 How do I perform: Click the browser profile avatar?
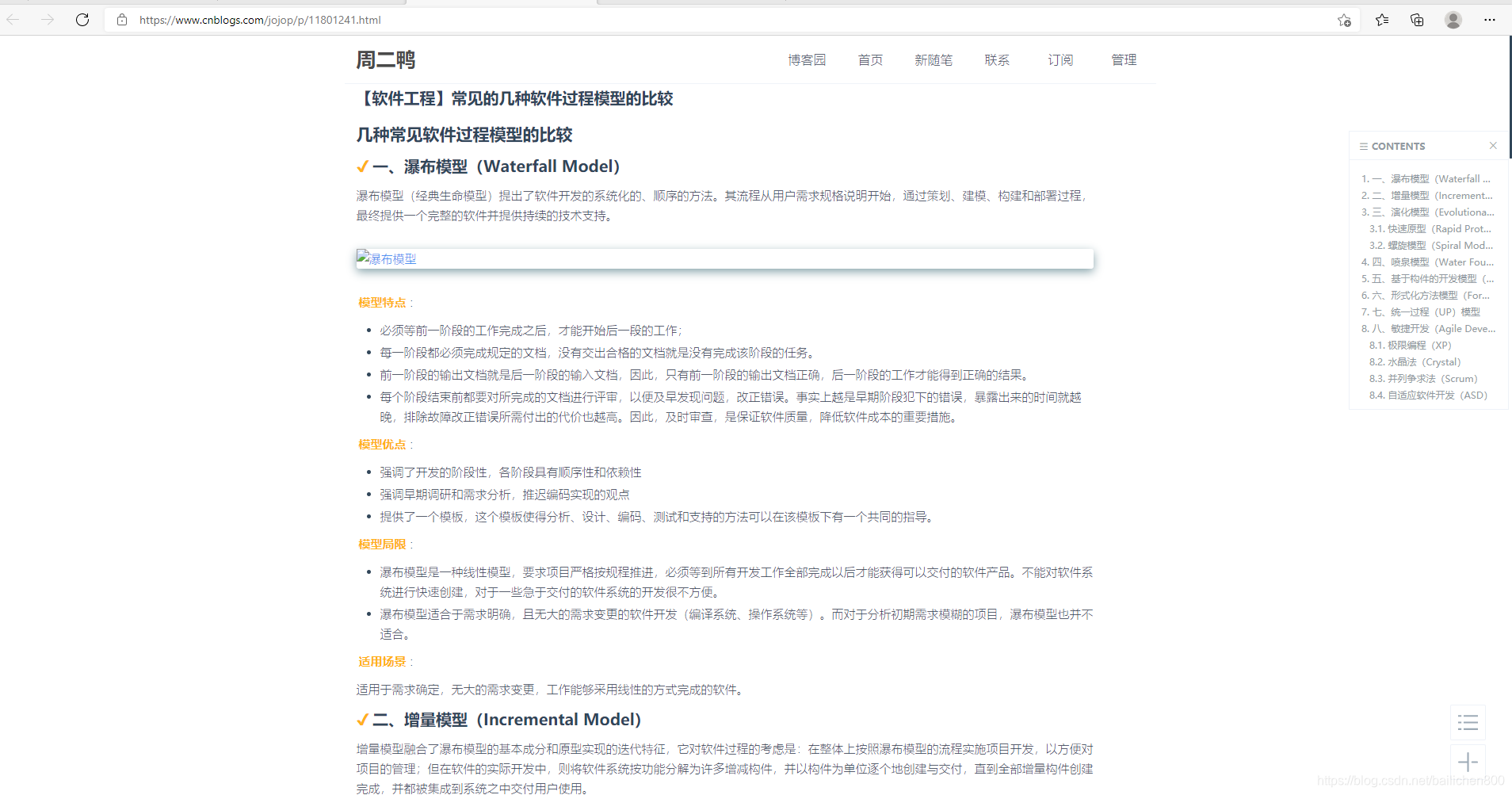(1454, 20)
